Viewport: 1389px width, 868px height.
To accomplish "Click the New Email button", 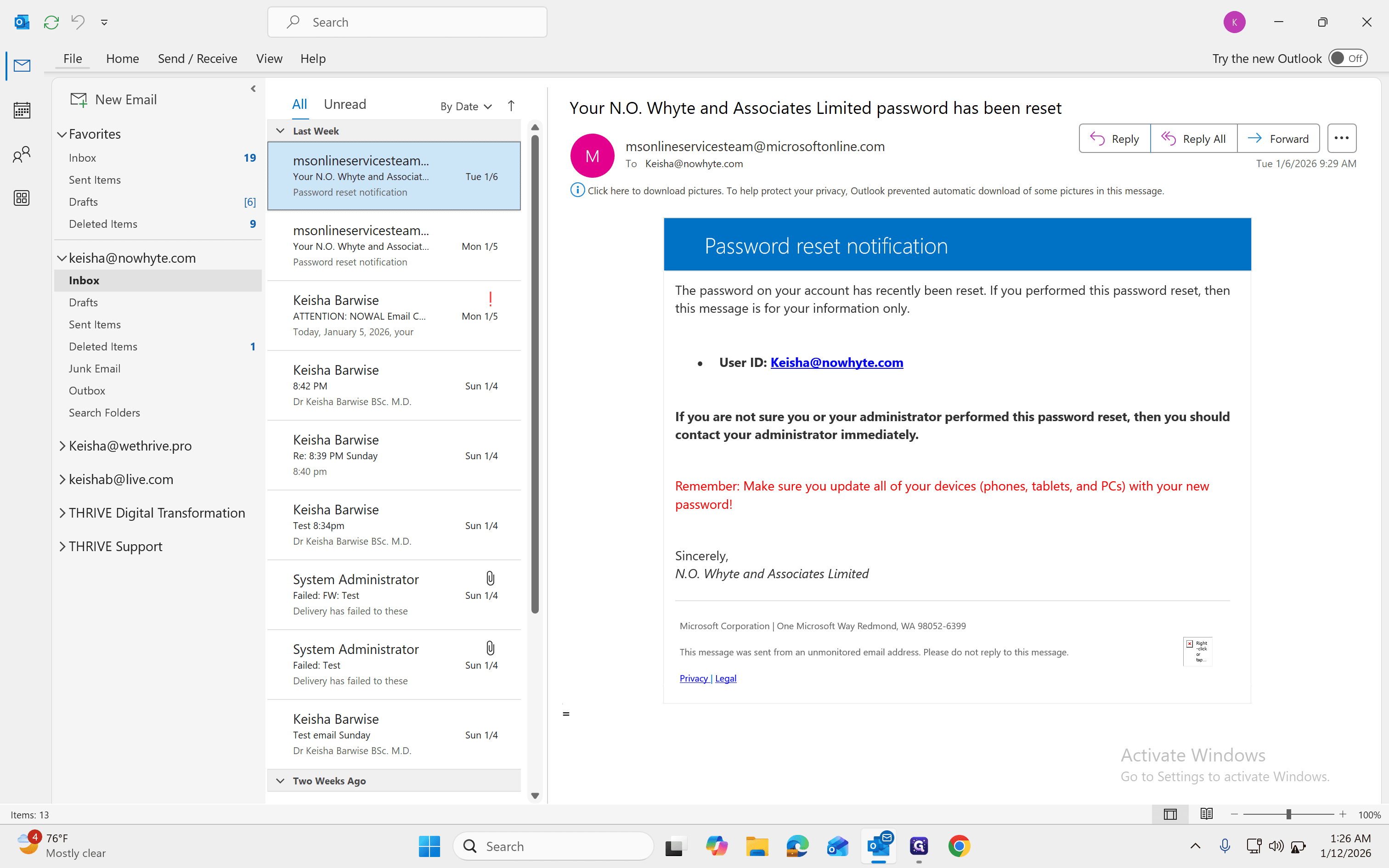I will coord(113,100).
